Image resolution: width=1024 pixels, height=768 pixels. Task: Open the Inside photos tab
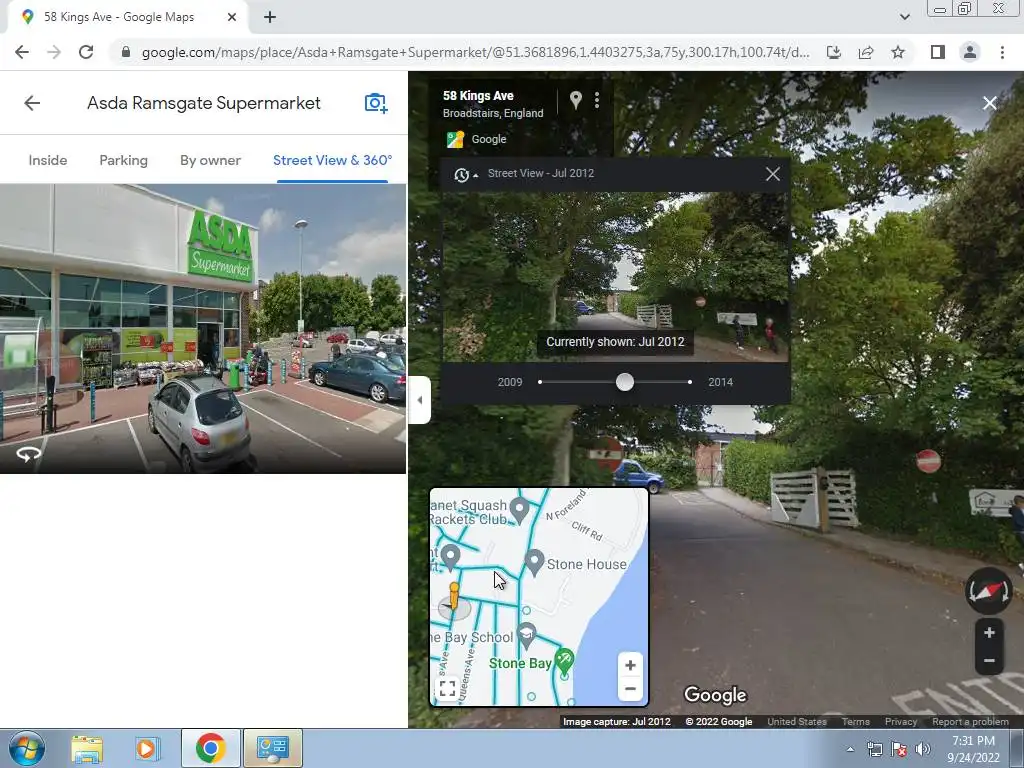point(48,160)
